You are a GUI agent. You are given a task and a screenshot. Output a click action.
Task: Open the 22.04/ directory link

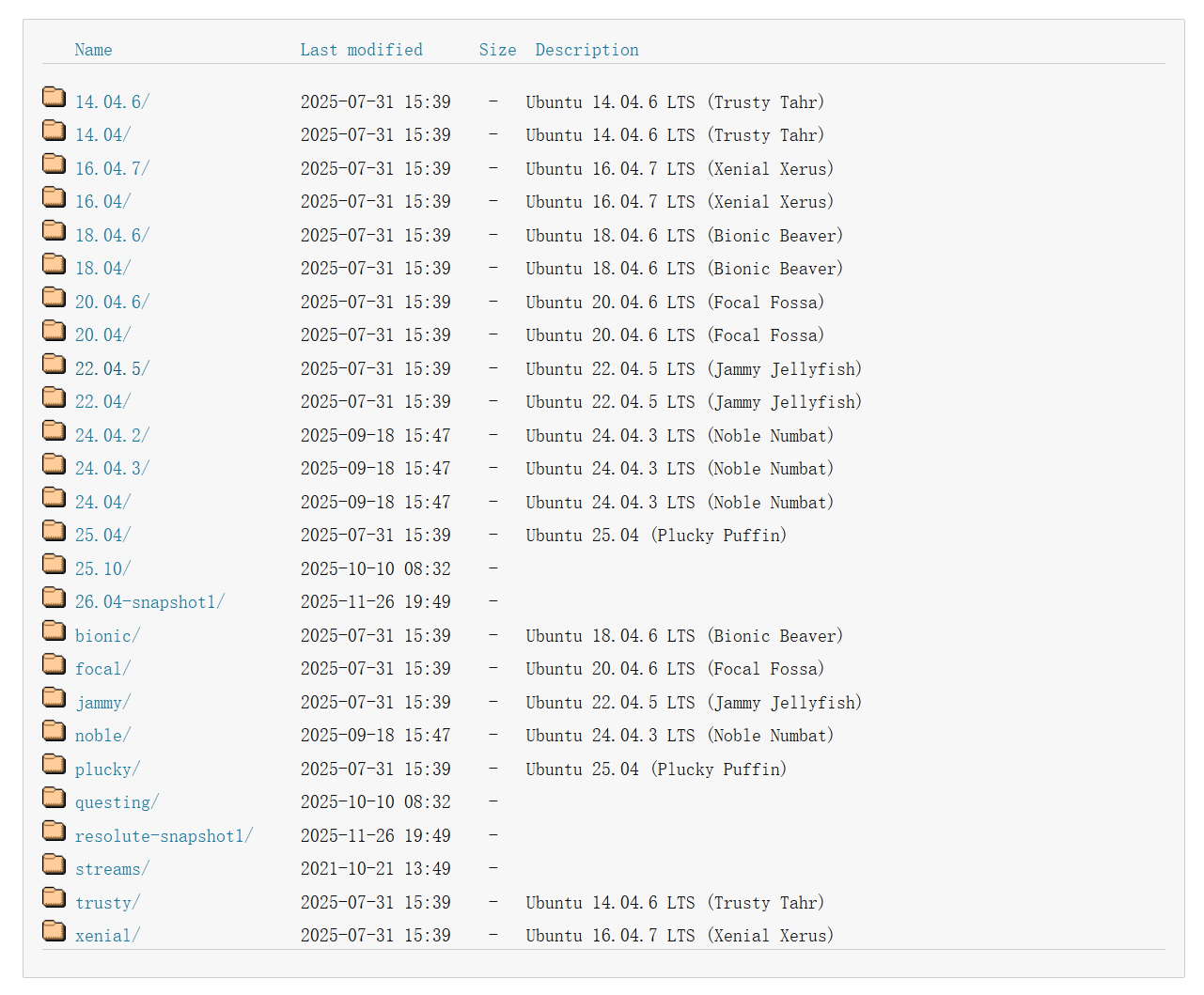[102, 402]
